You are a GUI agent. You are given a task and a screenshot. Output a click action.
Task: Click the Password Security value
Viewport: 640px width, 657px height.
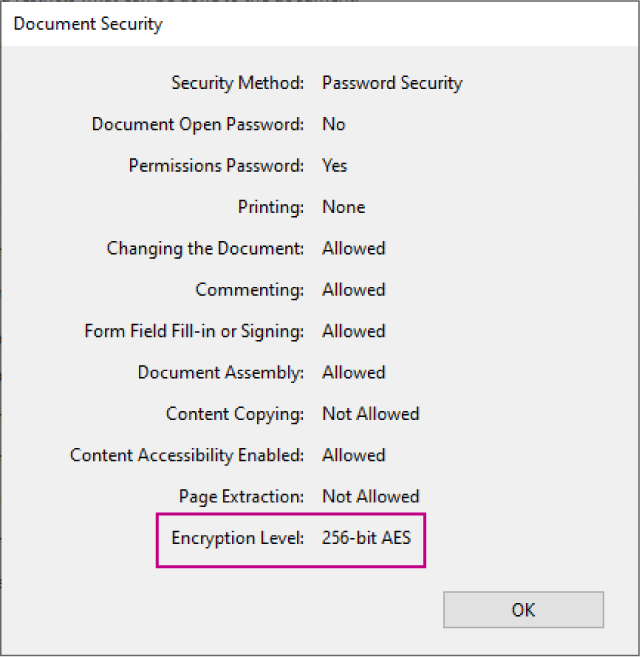pyautogui.click(x=392, y=83)
